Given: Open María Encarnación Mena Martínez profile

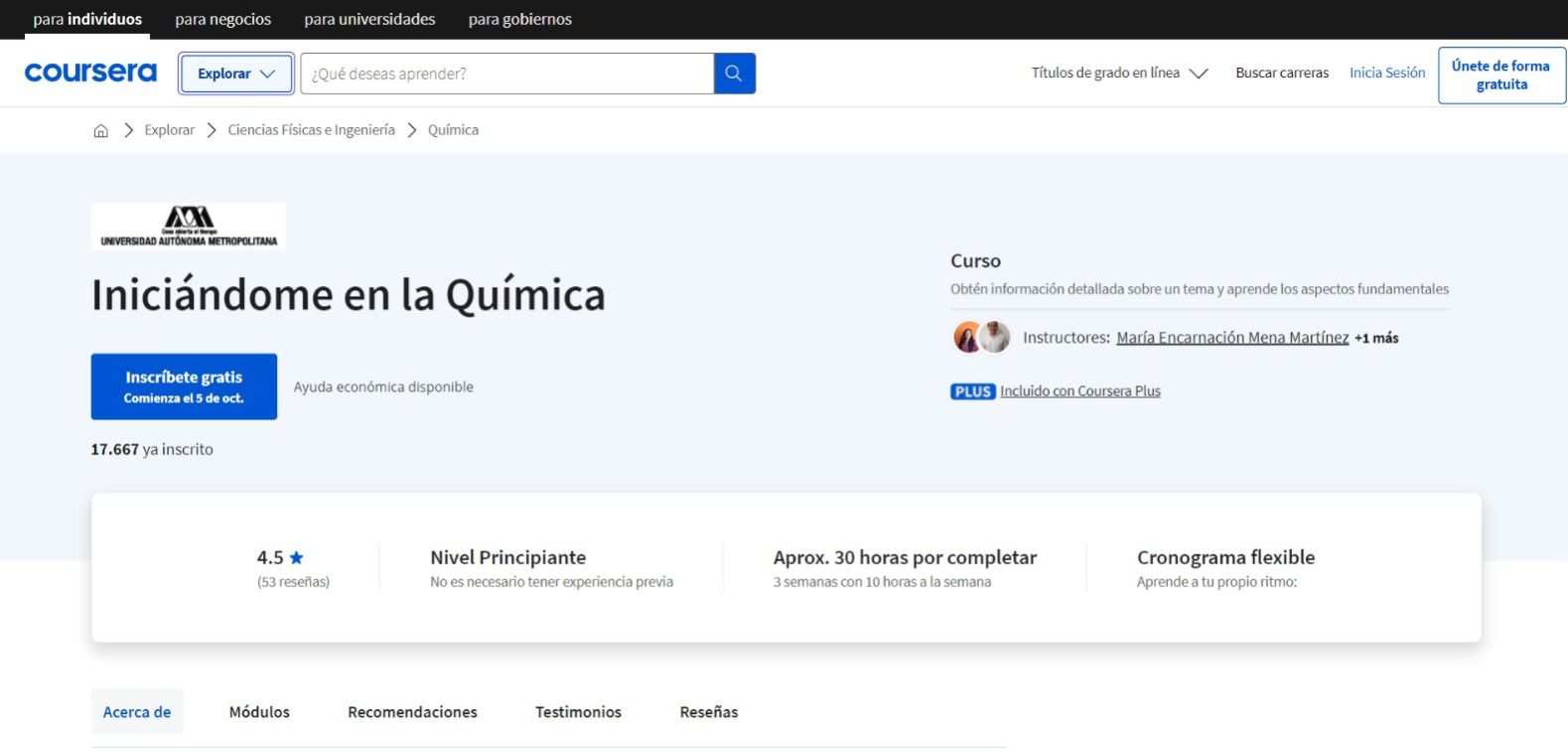Looking at the screenshot, I should [1232, 338].
